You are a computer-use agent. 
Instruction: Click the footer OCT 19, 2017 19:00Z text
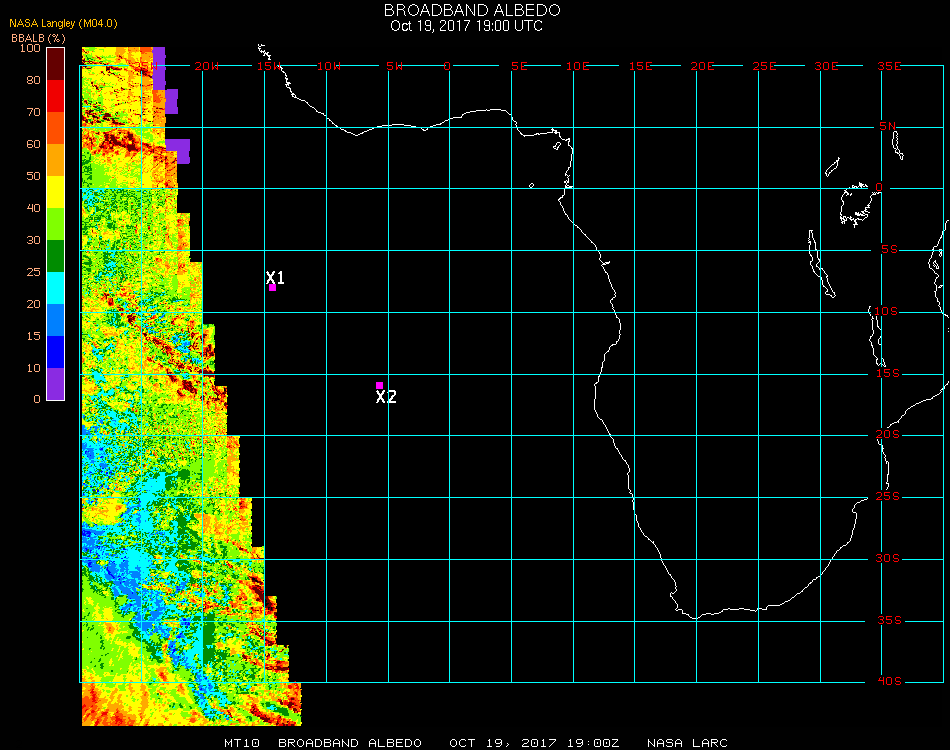[534, 743]
